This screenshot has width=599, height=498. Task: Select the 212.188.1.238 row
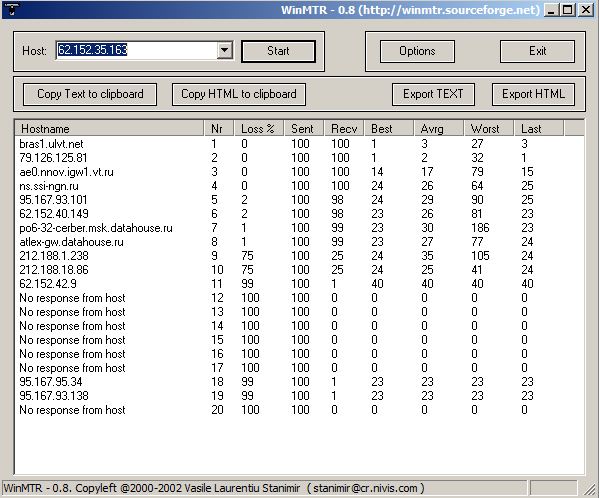(300, 256)
